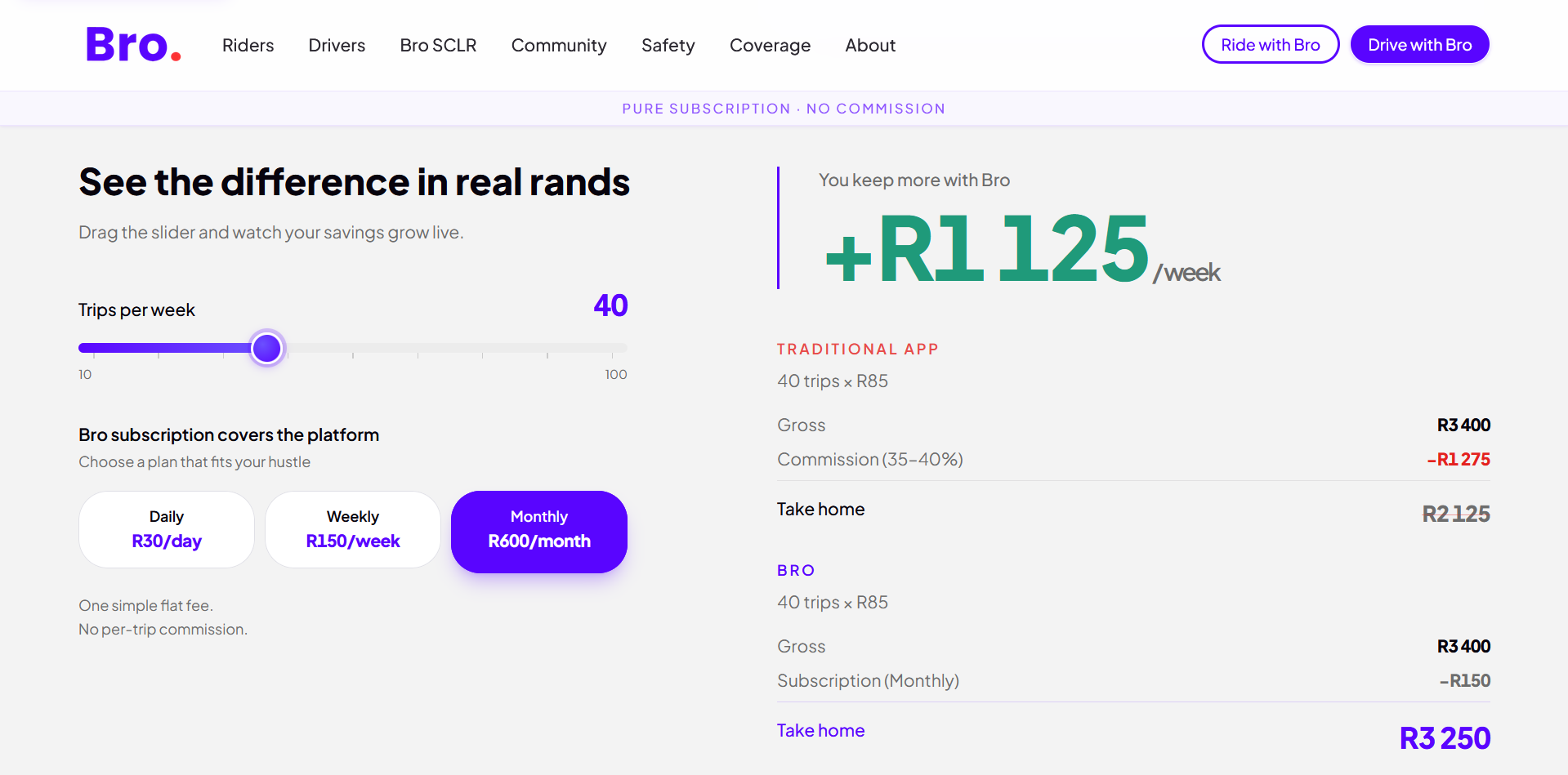1568x775 pixels.
Task: Visit the Safety page
Action: [668, 45]
